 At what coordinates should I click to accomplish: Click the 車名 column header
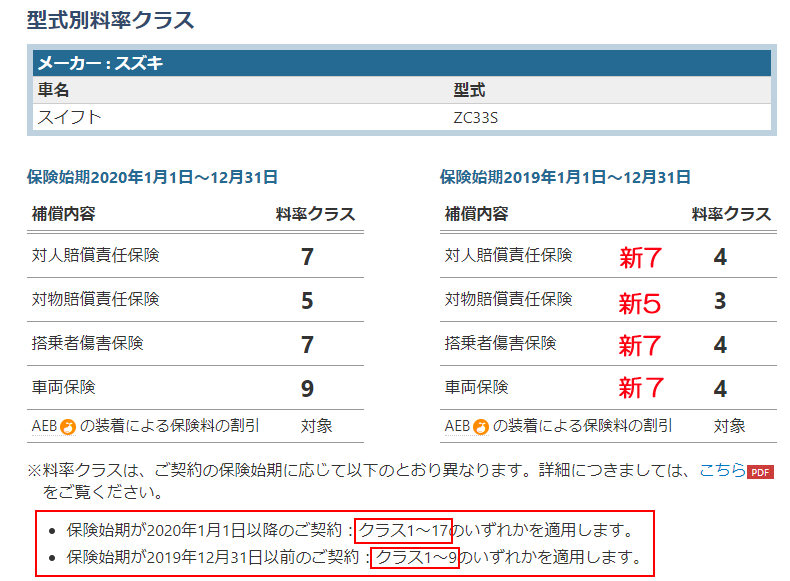[53, 90]
